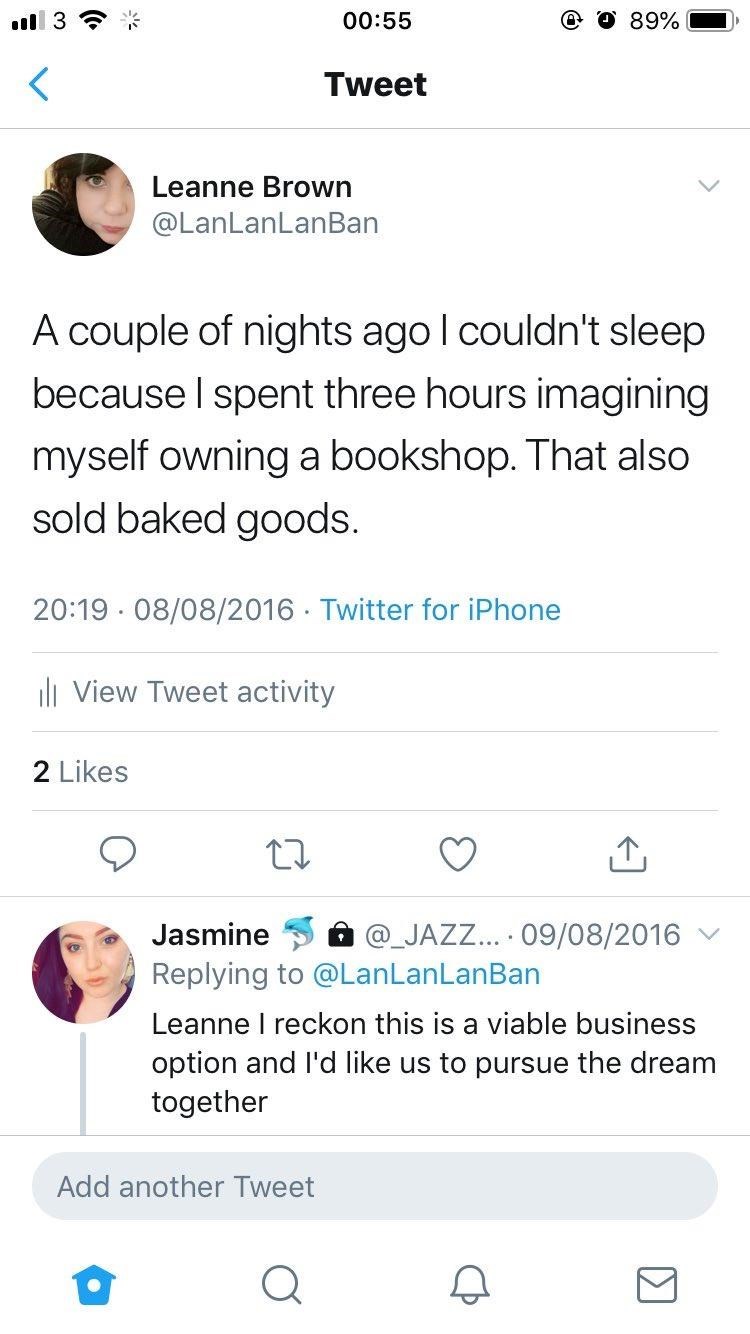The width and height of the screenshot is (750, 1334).
Task: View the 2 Likes list
Action: [81, 771]
